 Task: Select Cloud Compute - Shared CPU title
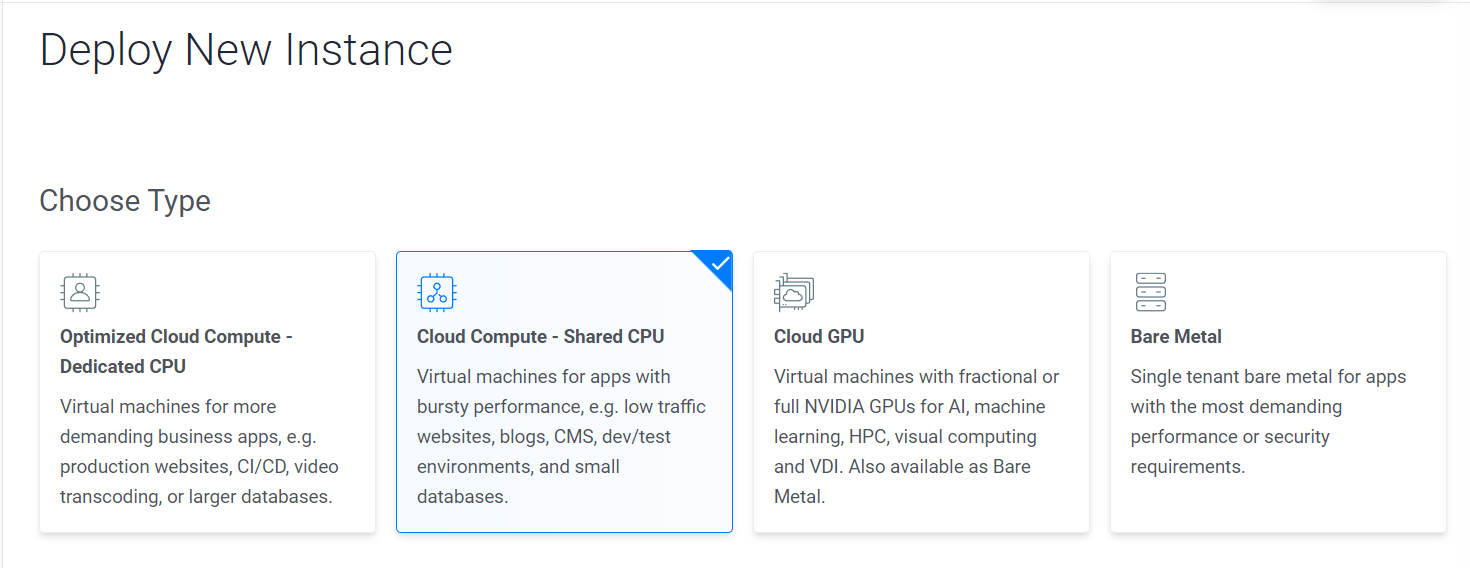click(540, 337)
